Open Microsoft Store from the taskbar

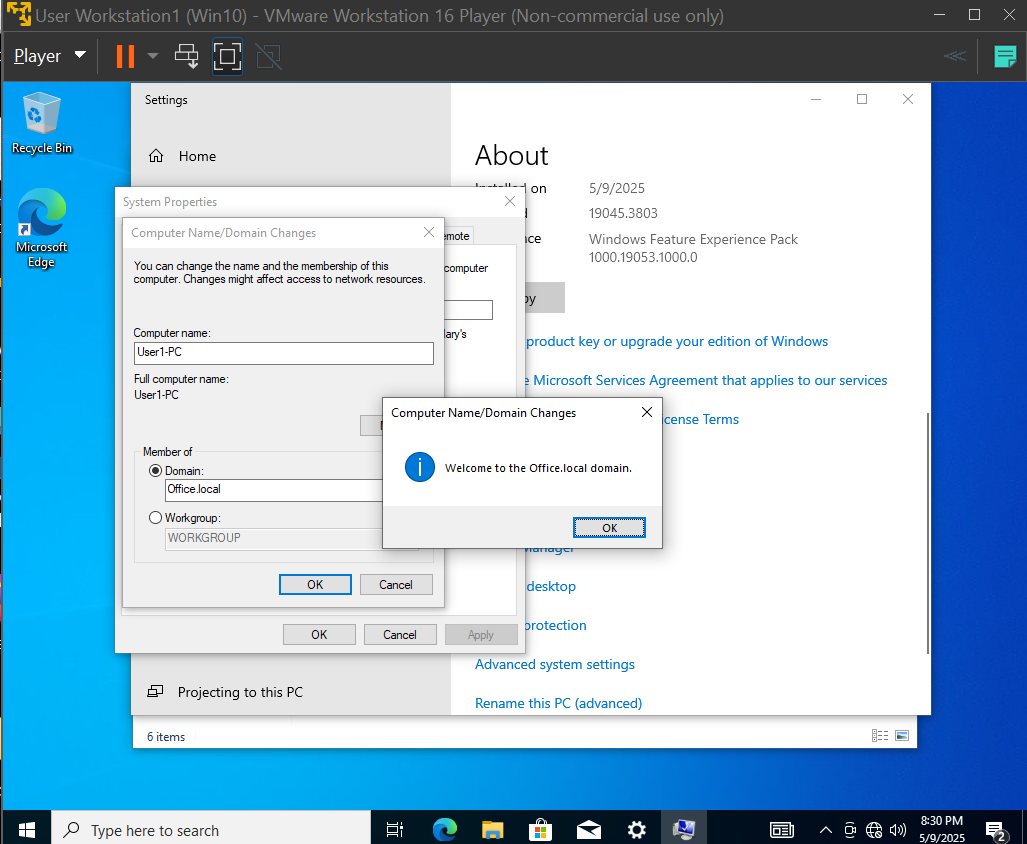tap(540, 830)
